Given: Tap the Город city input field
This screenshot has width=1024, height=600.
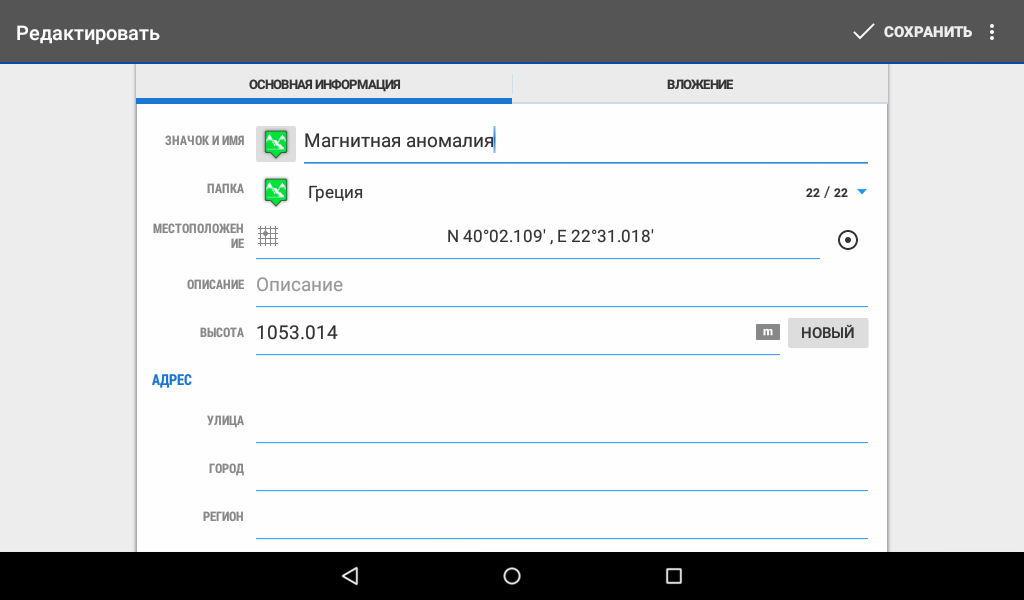Looking at the screenshot, I should [x=560, y=471].
